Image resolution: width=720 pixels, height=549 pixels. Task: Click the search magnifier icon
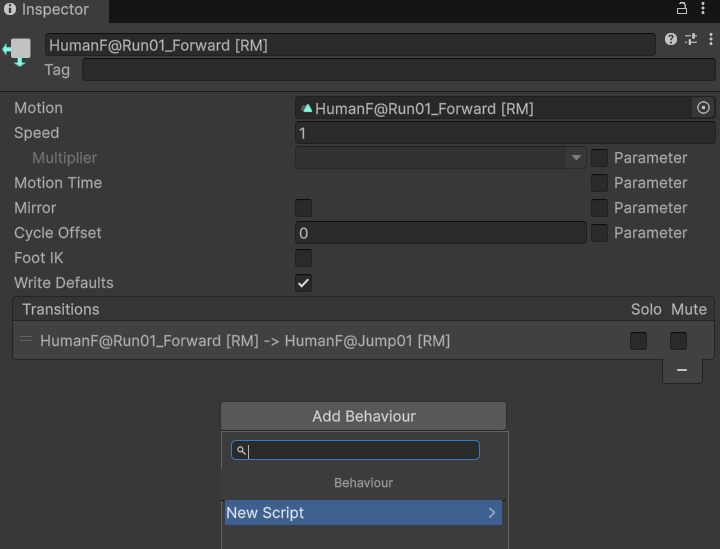tap(242, 451)
